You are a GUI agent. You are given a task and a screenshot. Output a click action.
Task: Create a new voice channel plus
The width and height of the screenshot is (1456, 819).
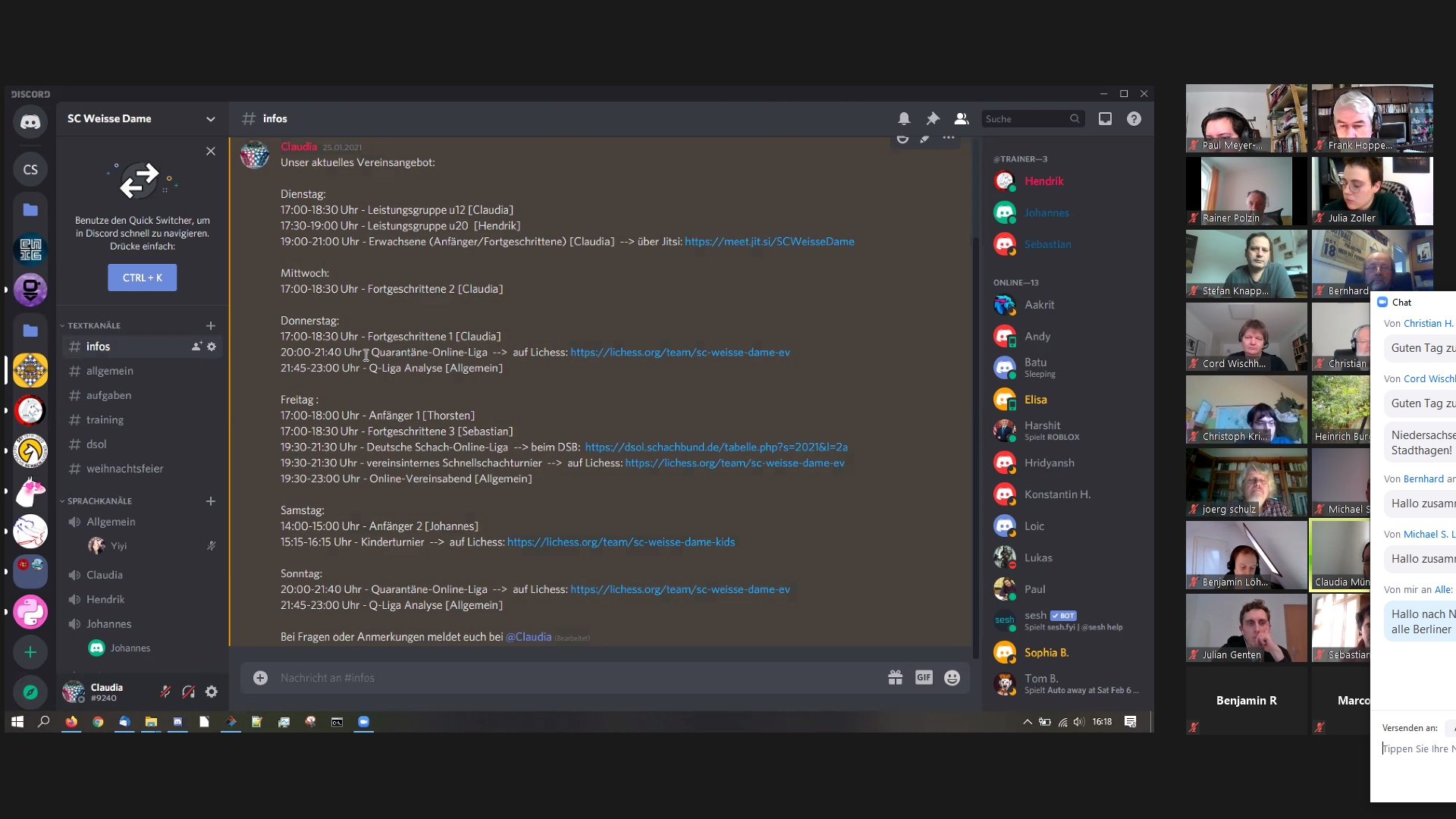click(211, 501)
